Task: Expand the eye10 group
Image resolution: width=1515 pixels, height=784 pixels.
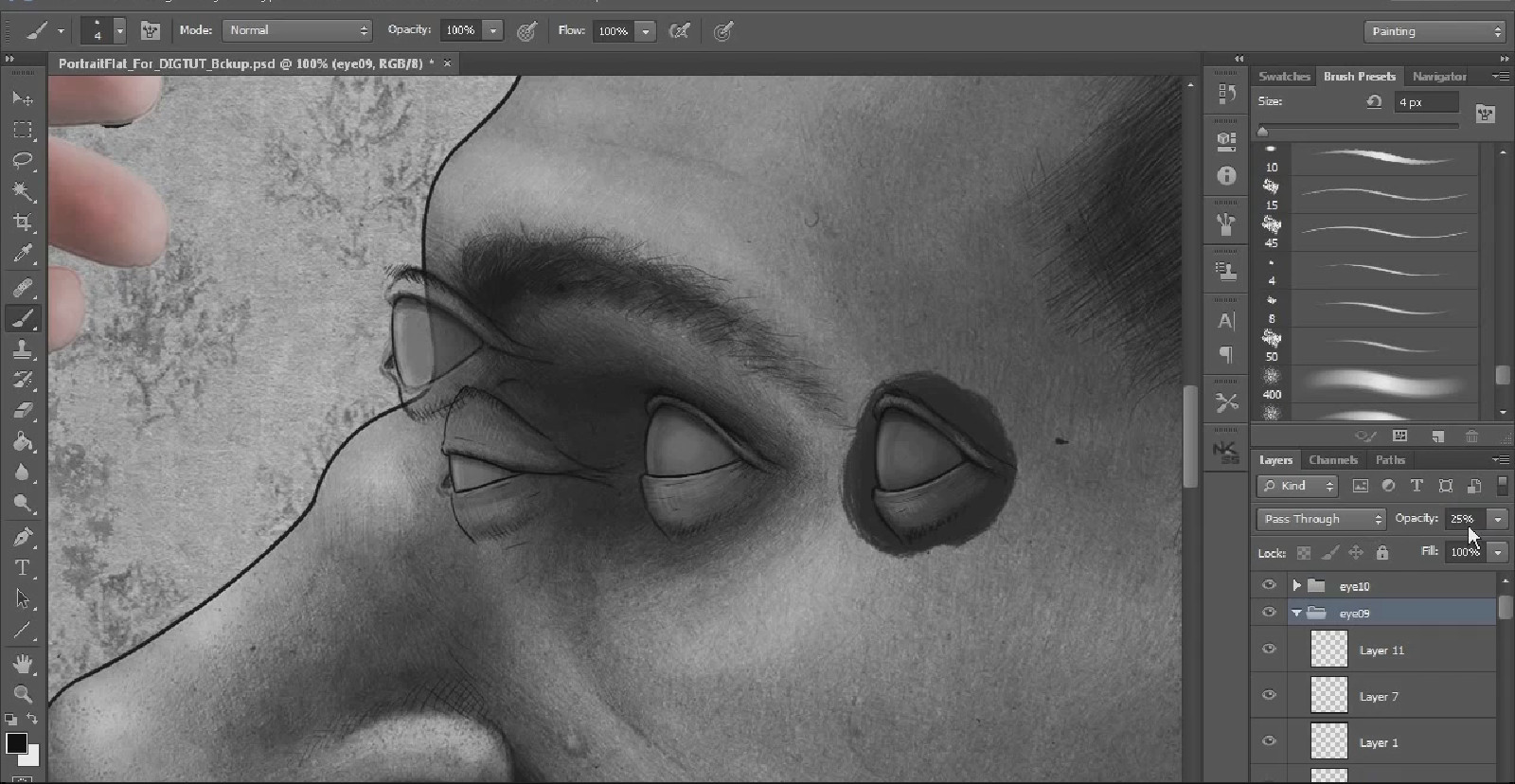Action: point(1296,586)
